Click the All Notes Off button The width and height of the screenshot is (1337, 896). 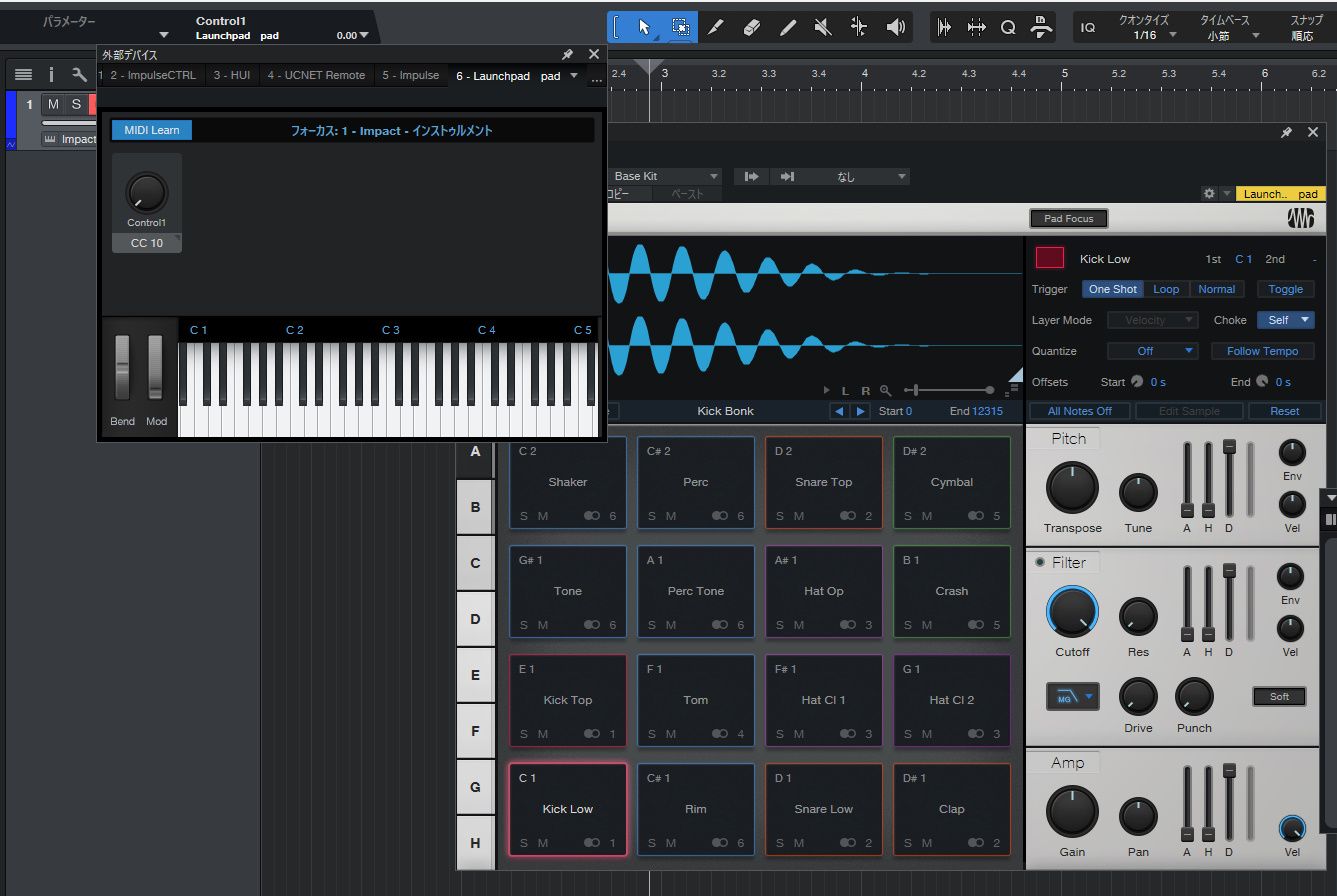pyautogui.click(x=1079, y=411)
